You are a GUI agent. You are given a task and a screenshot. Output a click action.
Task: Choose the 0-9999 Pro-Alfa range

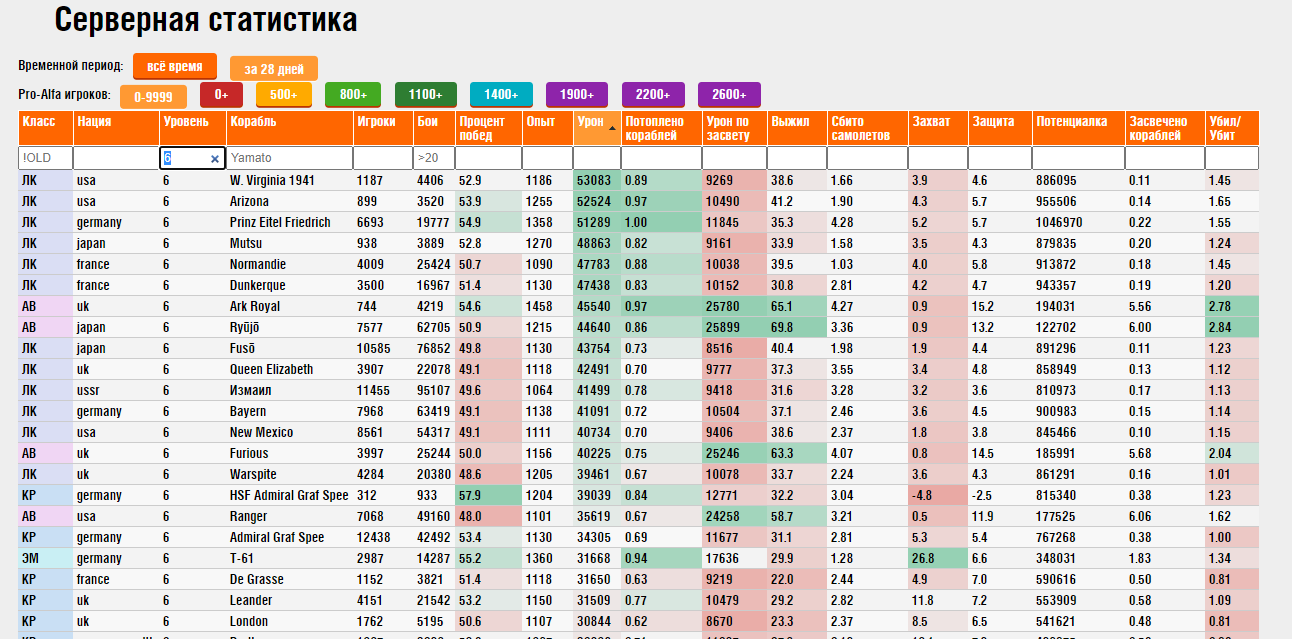click(153, 96)
